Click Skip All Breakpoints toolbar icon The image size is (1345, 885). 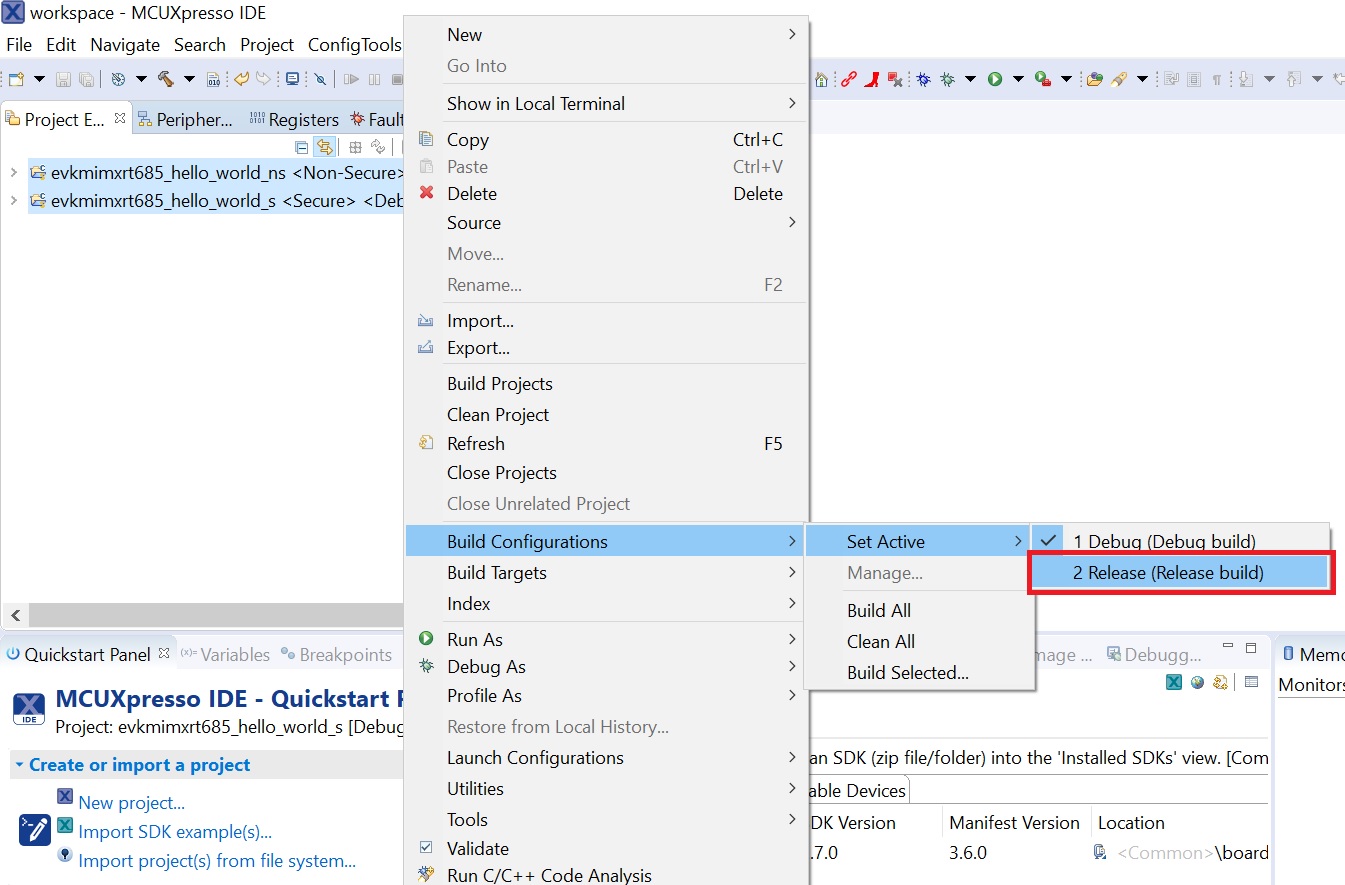click(320, 79)
